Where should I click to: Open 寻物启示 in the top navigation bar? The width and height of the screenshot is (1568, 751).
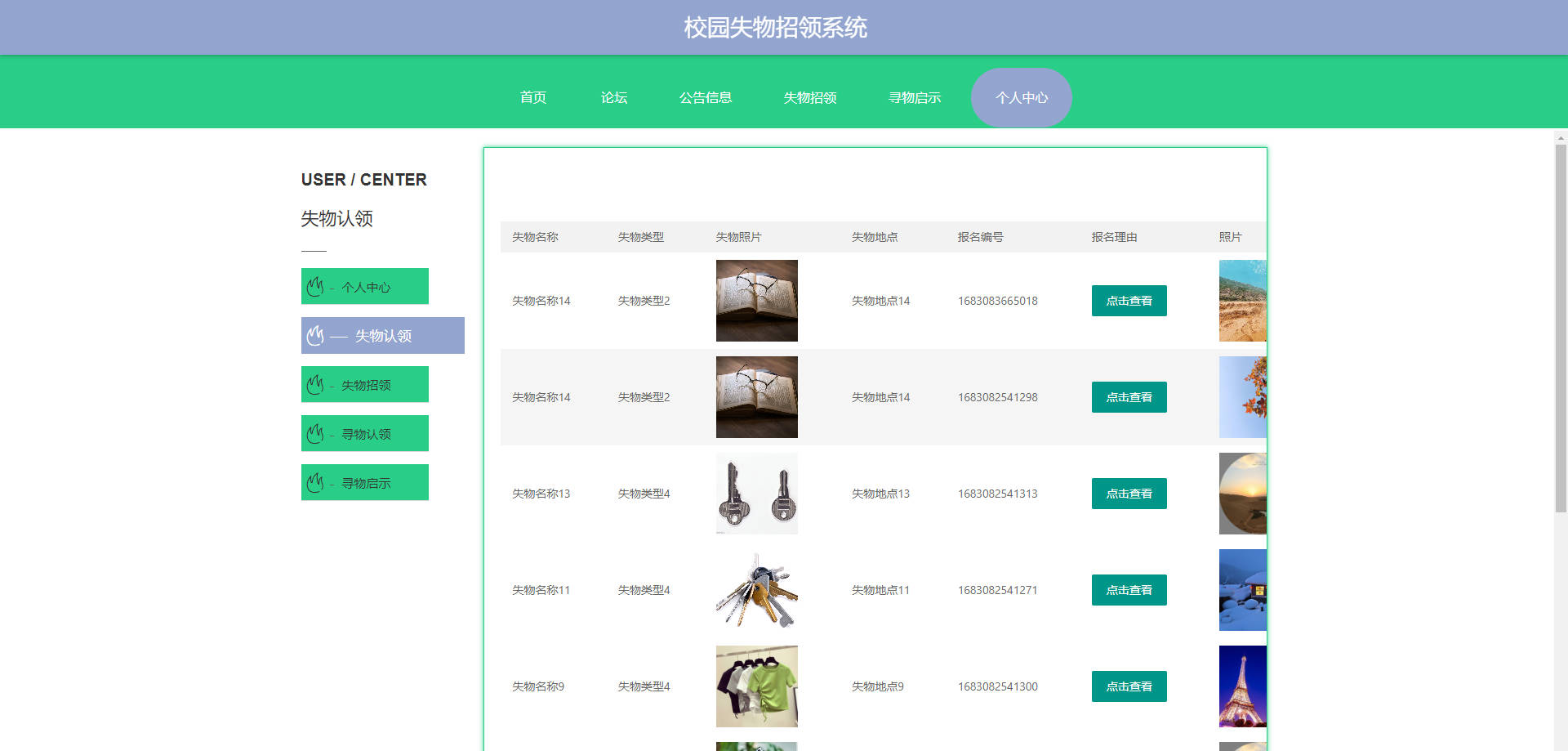pos(915,97)
